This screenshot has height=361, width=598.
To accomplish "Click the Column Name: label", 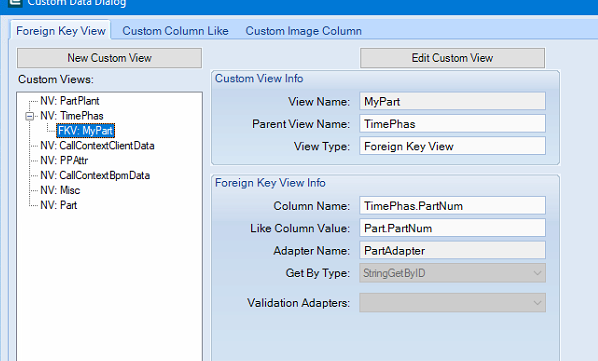I will pyautogui.click(x=312, y=206).
